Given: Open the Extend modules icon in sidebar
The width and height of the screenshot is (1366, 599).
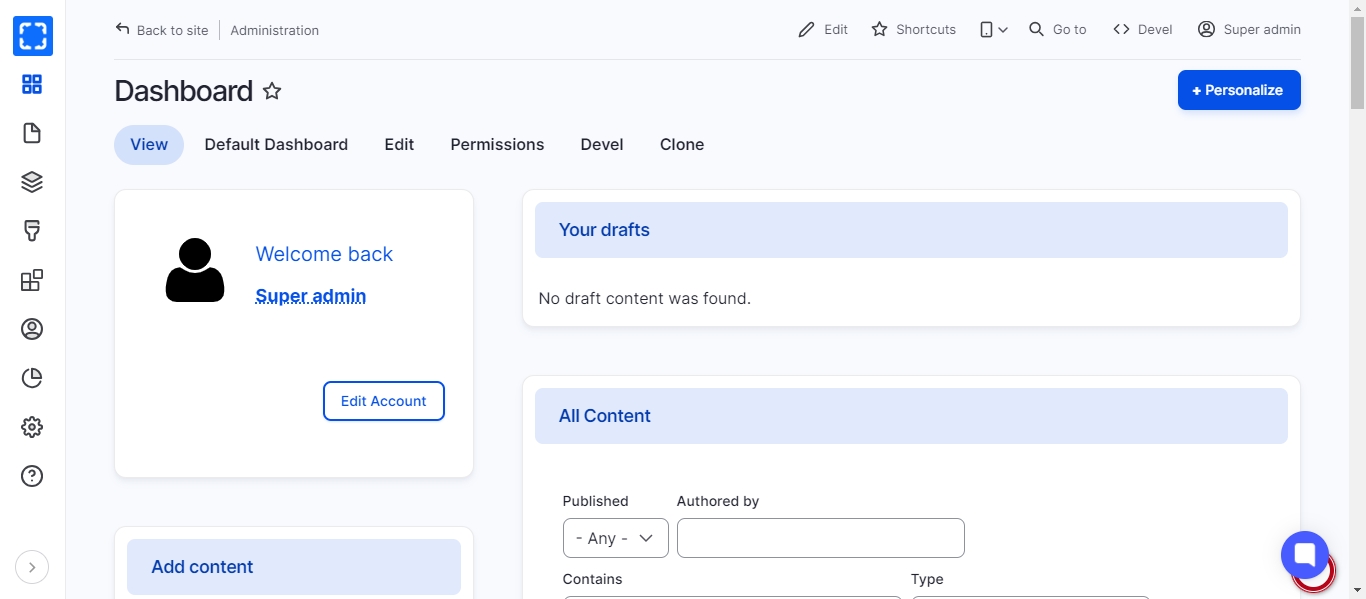Looking at the screenshot, I should point(32,280).
